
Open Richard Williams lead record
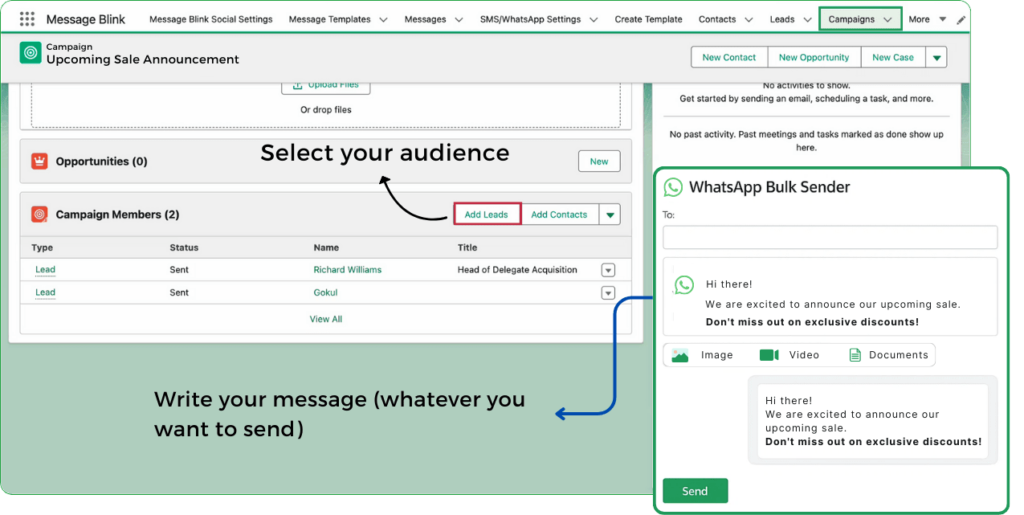point(347,270)
